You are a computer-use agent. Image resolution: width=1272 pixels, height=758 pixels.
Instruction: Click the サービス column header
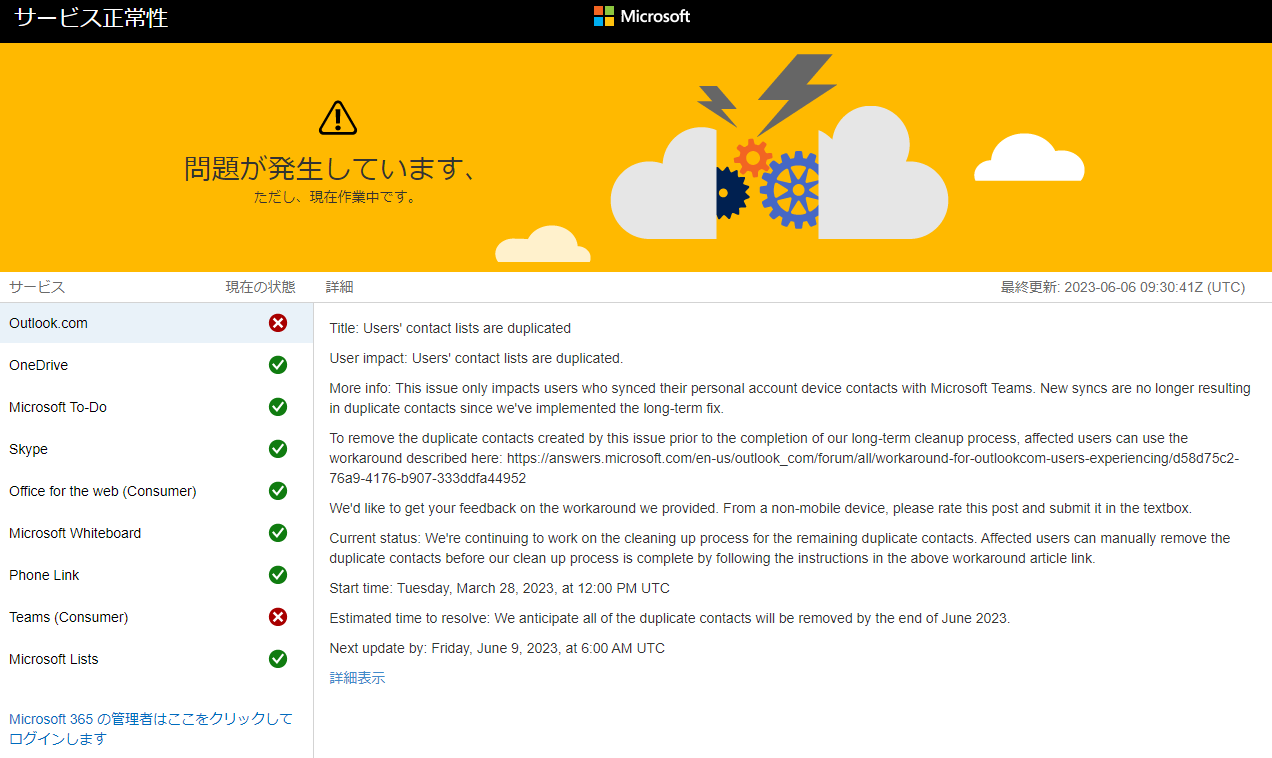click(x=36, y=286)
